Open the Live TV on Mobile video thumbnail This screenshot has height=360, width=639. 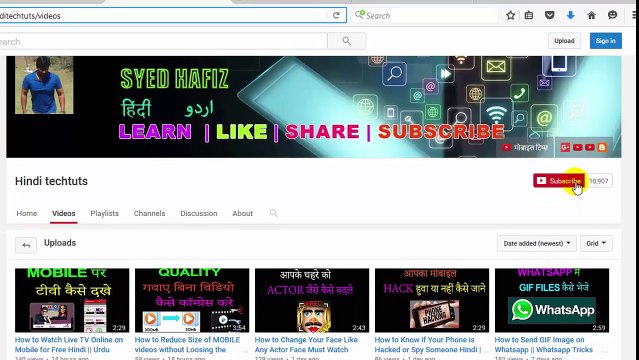(72, 300)
